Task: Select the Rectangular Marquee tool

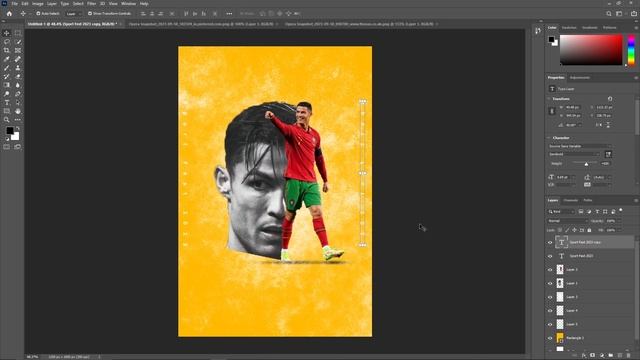Action: point(18,33)
